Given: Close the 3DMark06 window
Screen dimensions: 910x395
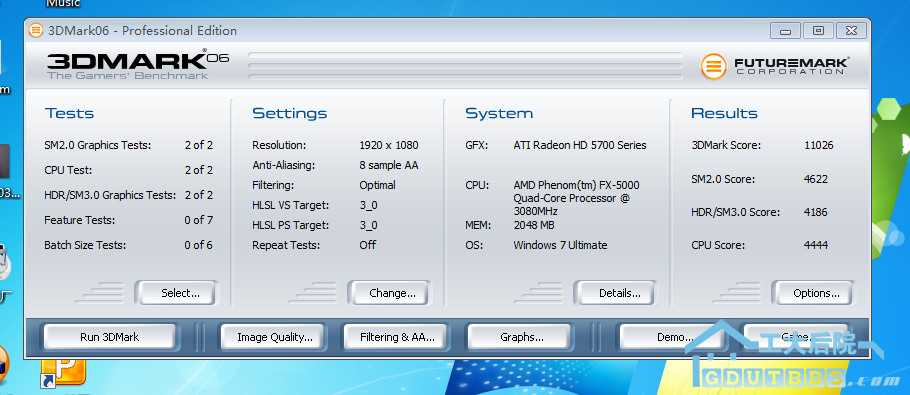Looking at the screenshot, I should 851,31.
